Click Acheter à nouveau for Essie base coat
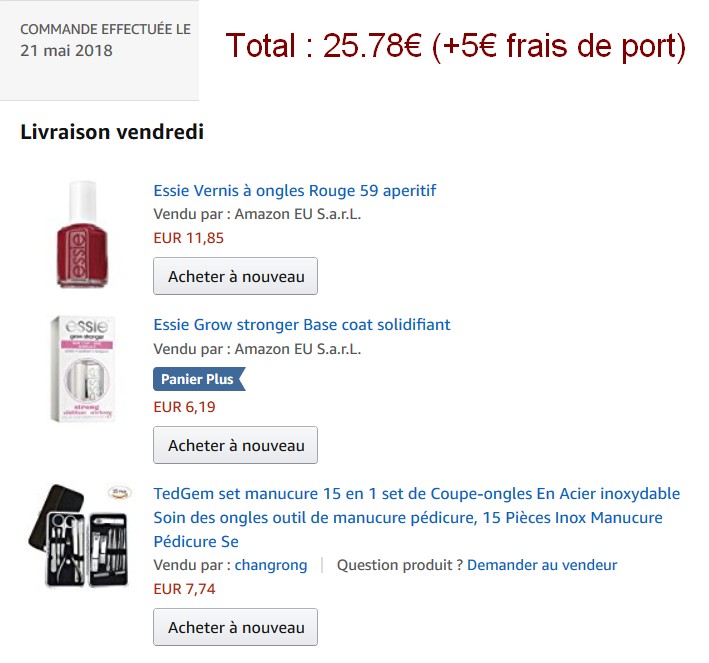 point(235,445)
